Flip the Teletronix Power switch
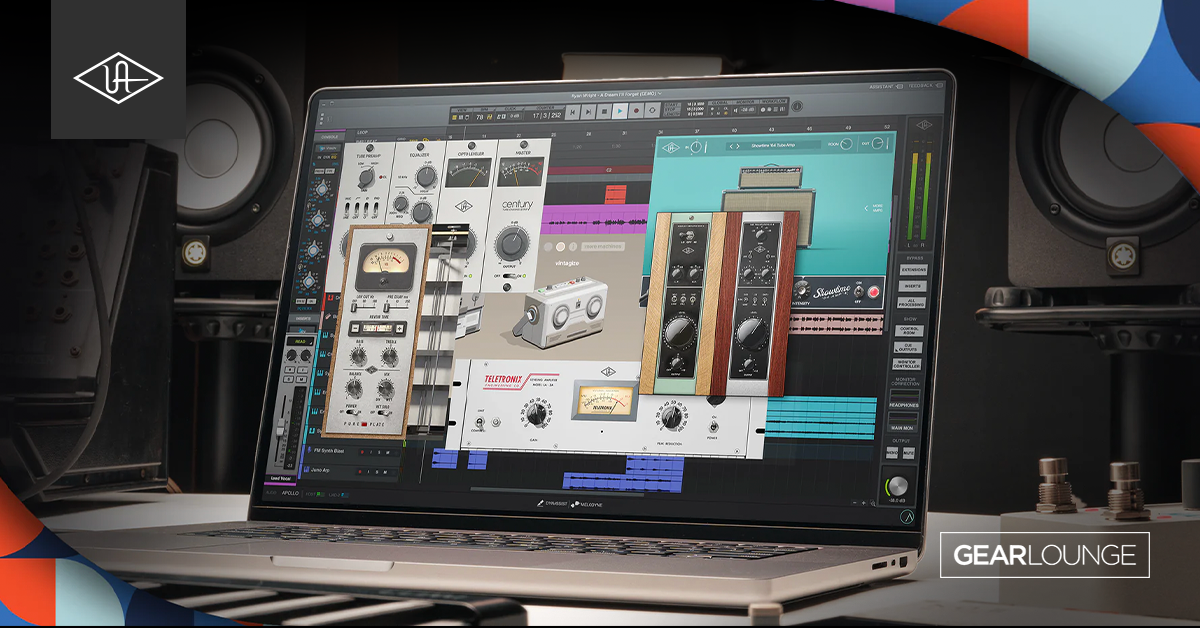1200x628 pixels. point(714,426)
